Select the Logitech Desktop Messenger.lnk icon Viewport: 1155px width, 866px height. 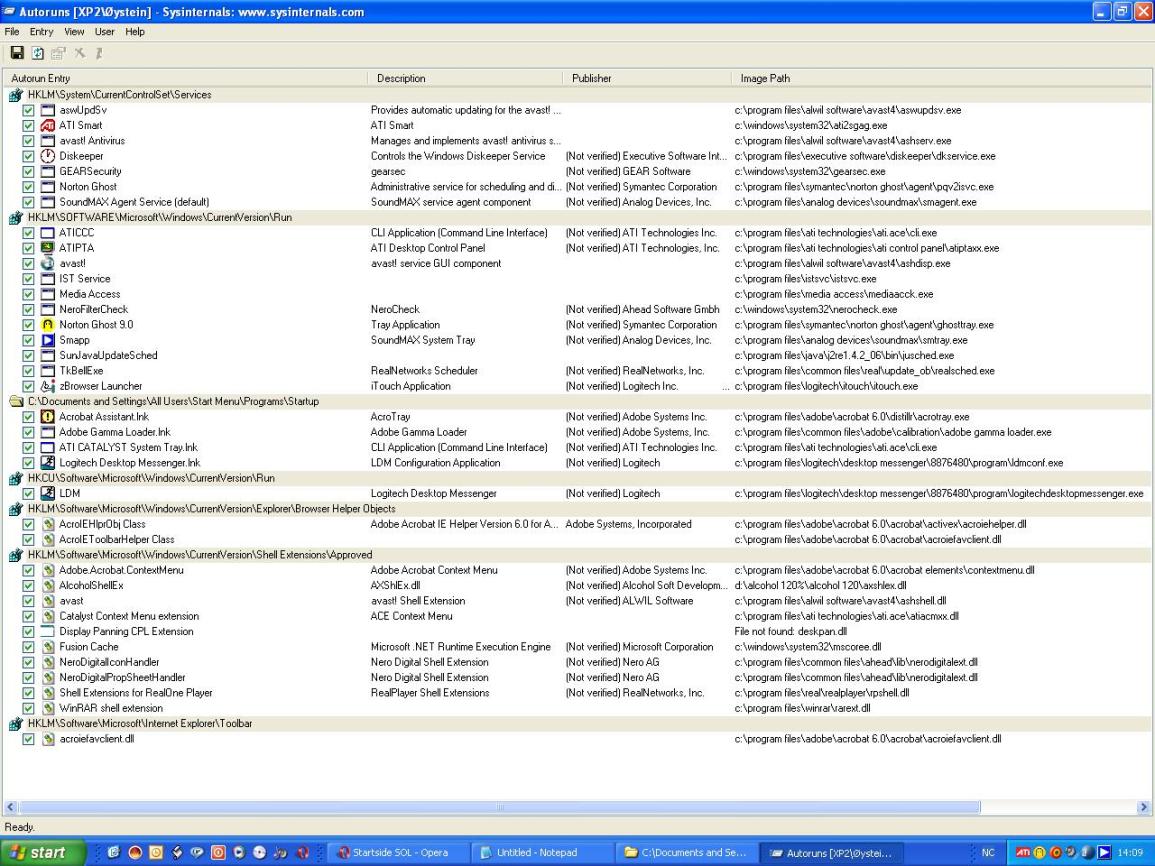[48, 463]
